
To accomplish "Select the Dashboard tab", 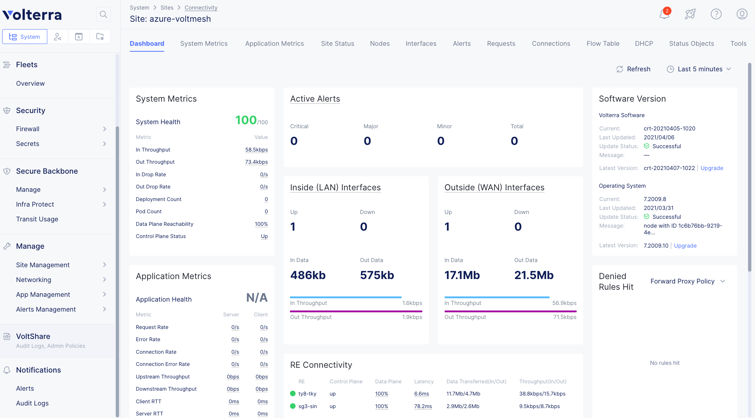I will (x=147, y=43).
